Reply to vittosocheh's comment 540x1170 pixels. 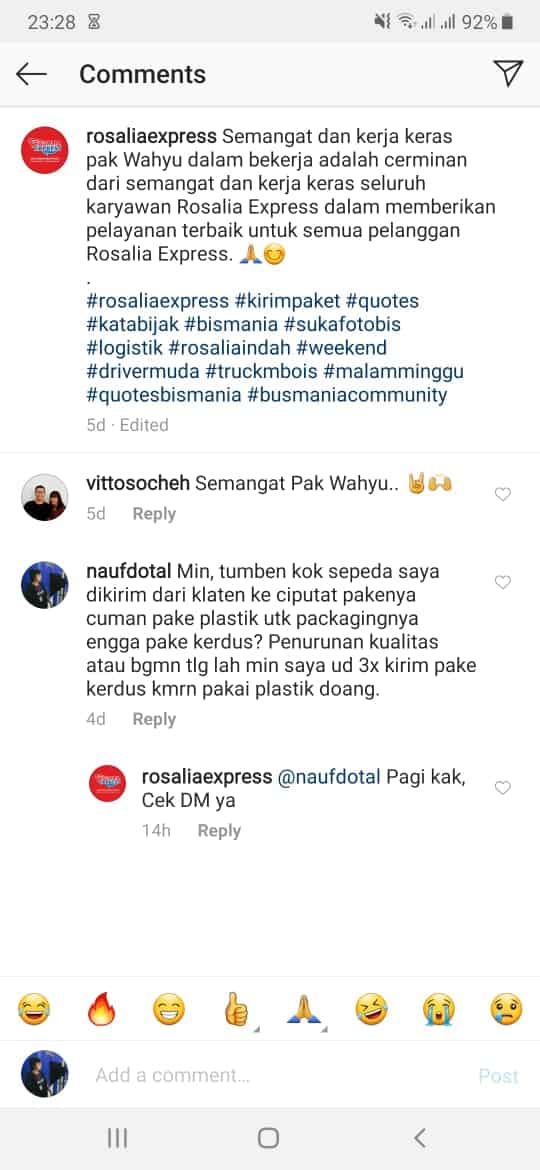coord(154,514)
